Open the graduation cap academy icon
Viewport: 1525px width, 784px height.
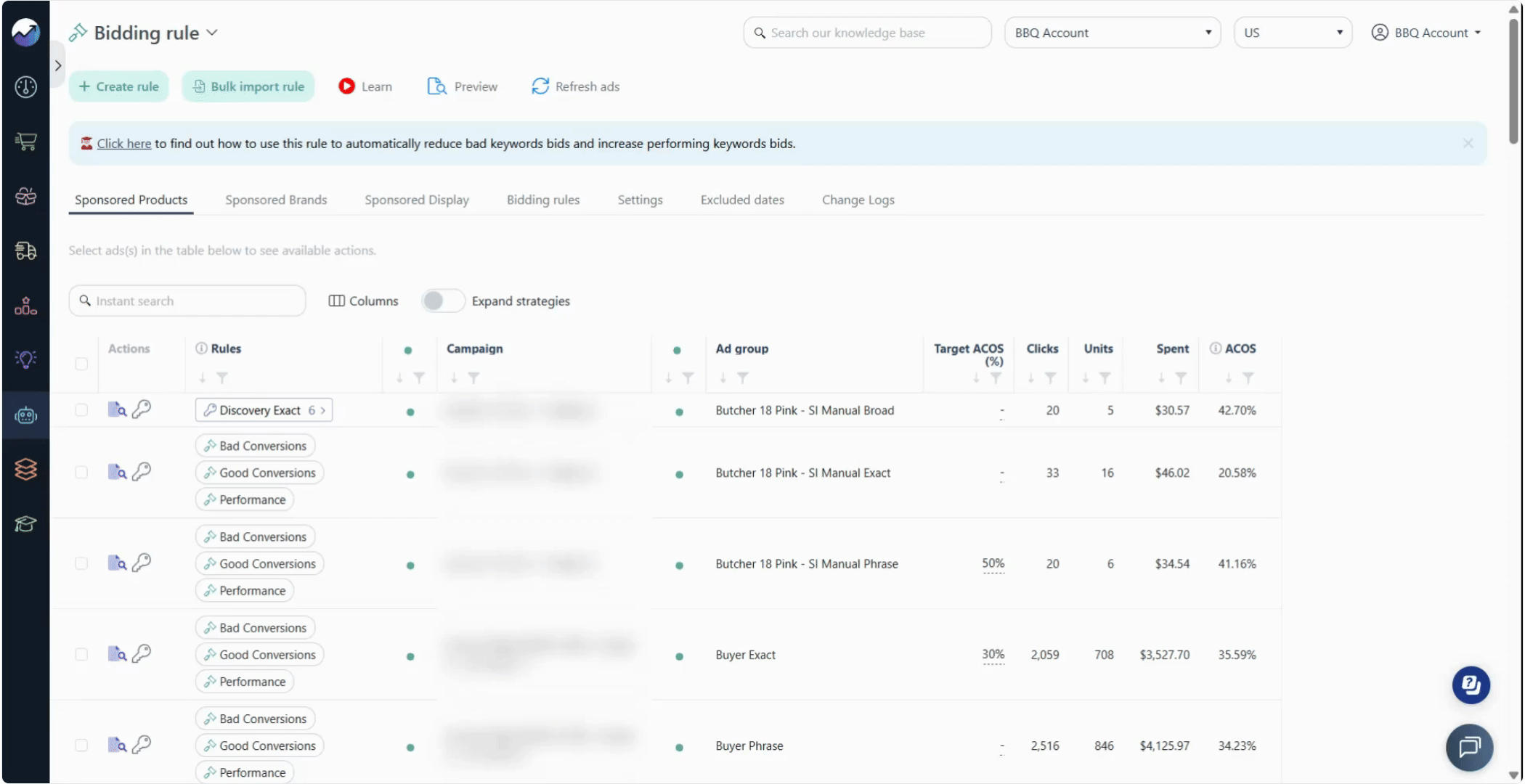[x=26, y=523]
